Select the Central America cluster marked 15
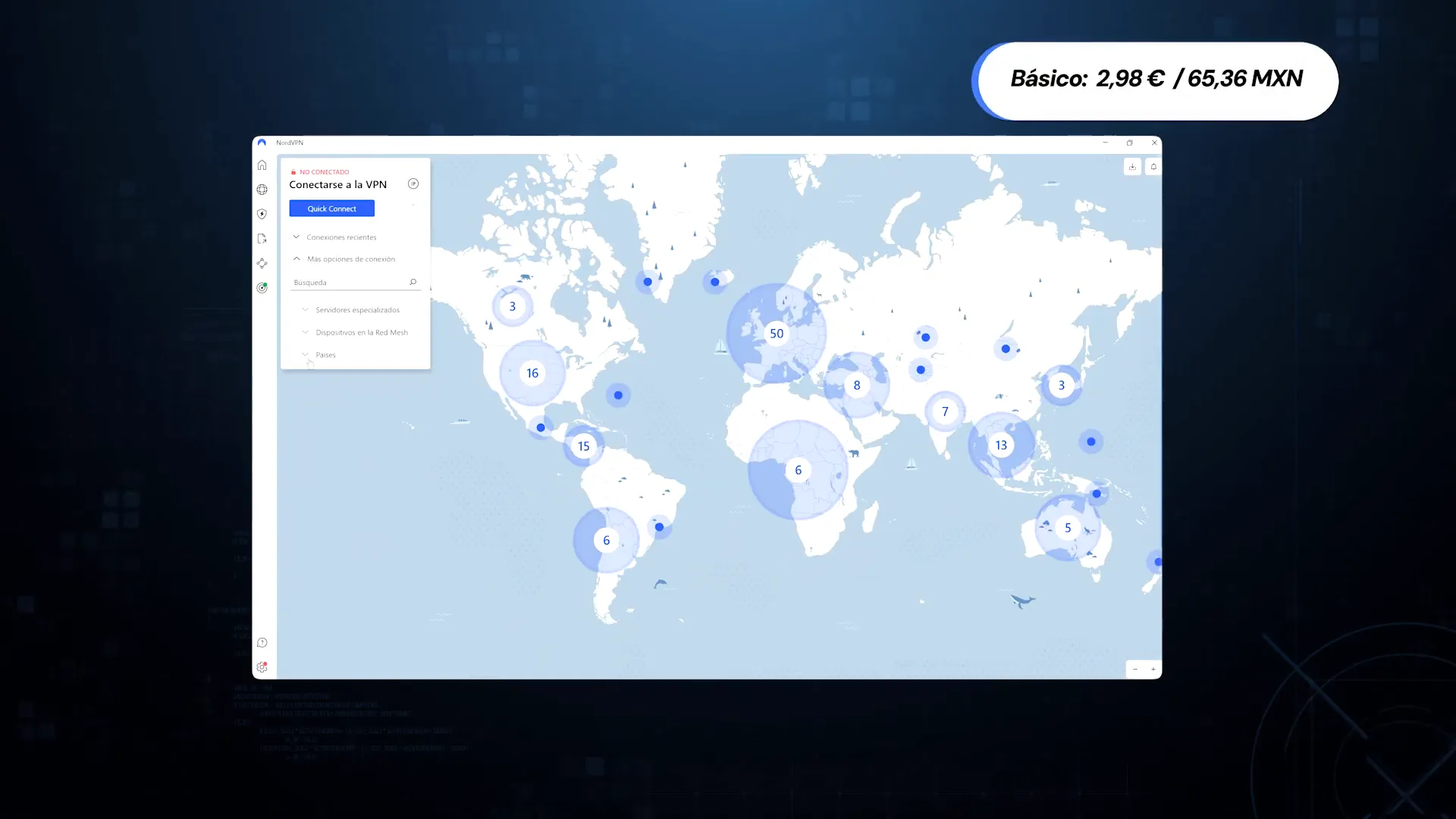1456x819 pixels. pos(583,446)
